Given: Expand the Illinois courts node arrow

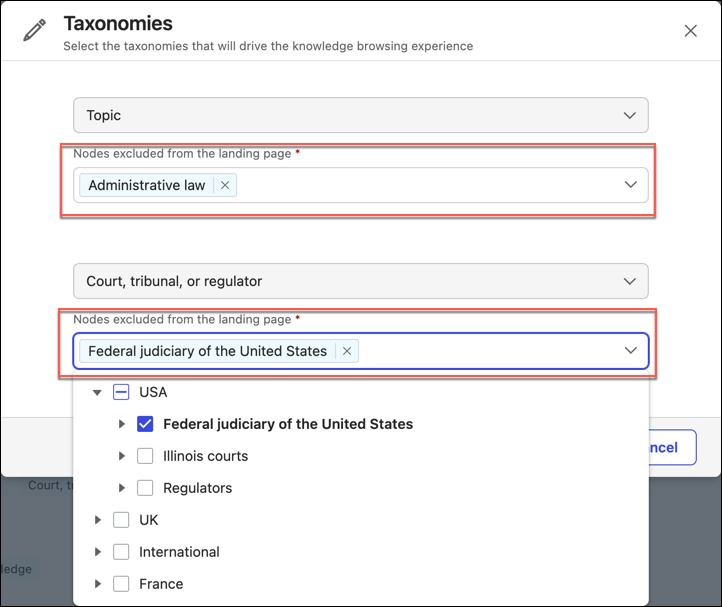Looking at the screenshot, I should click(x=121, y=456).
